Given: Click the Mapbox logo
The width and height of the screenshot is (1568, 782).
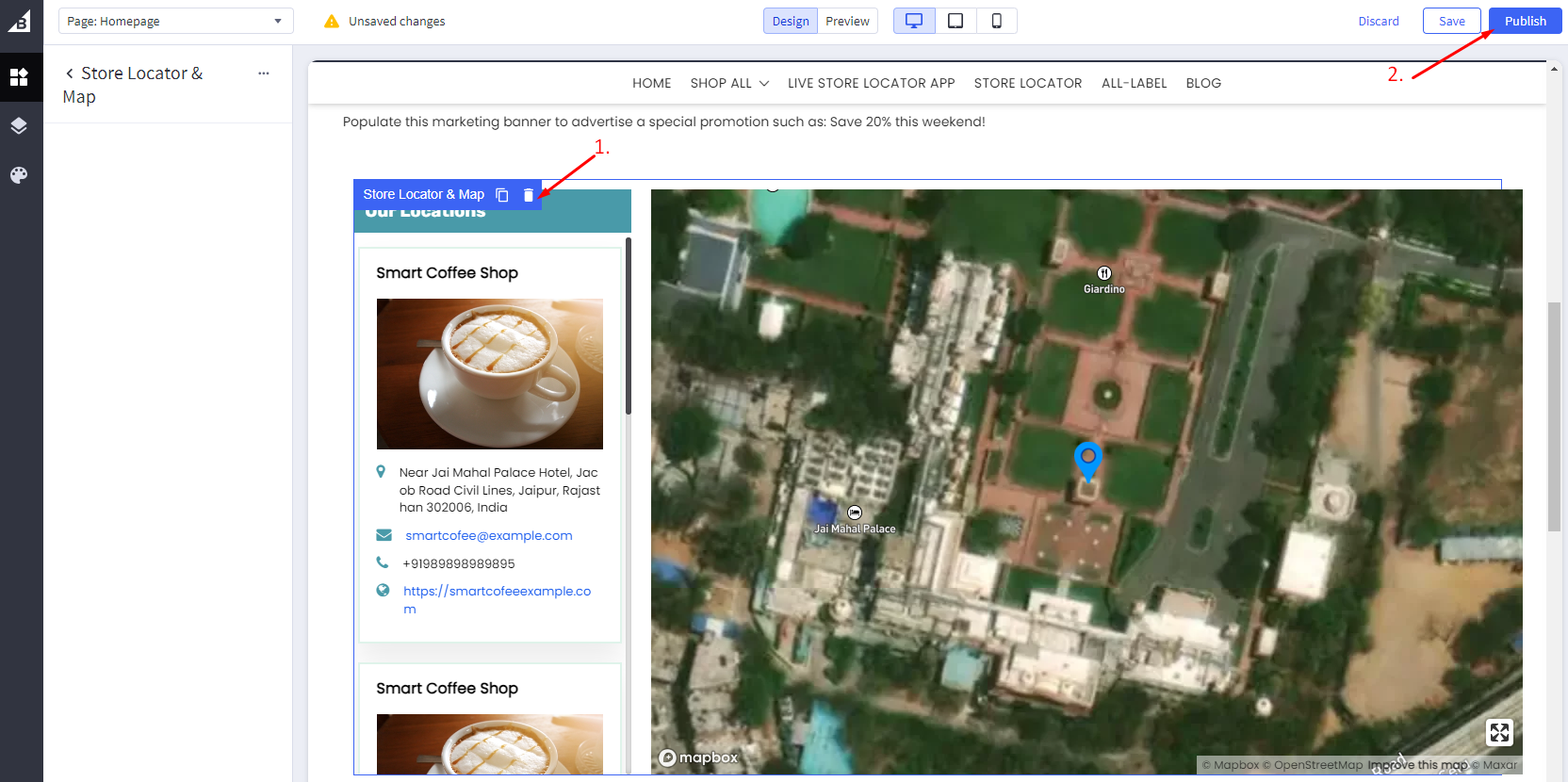Looking at the screenshot, I should pos(698,758).
